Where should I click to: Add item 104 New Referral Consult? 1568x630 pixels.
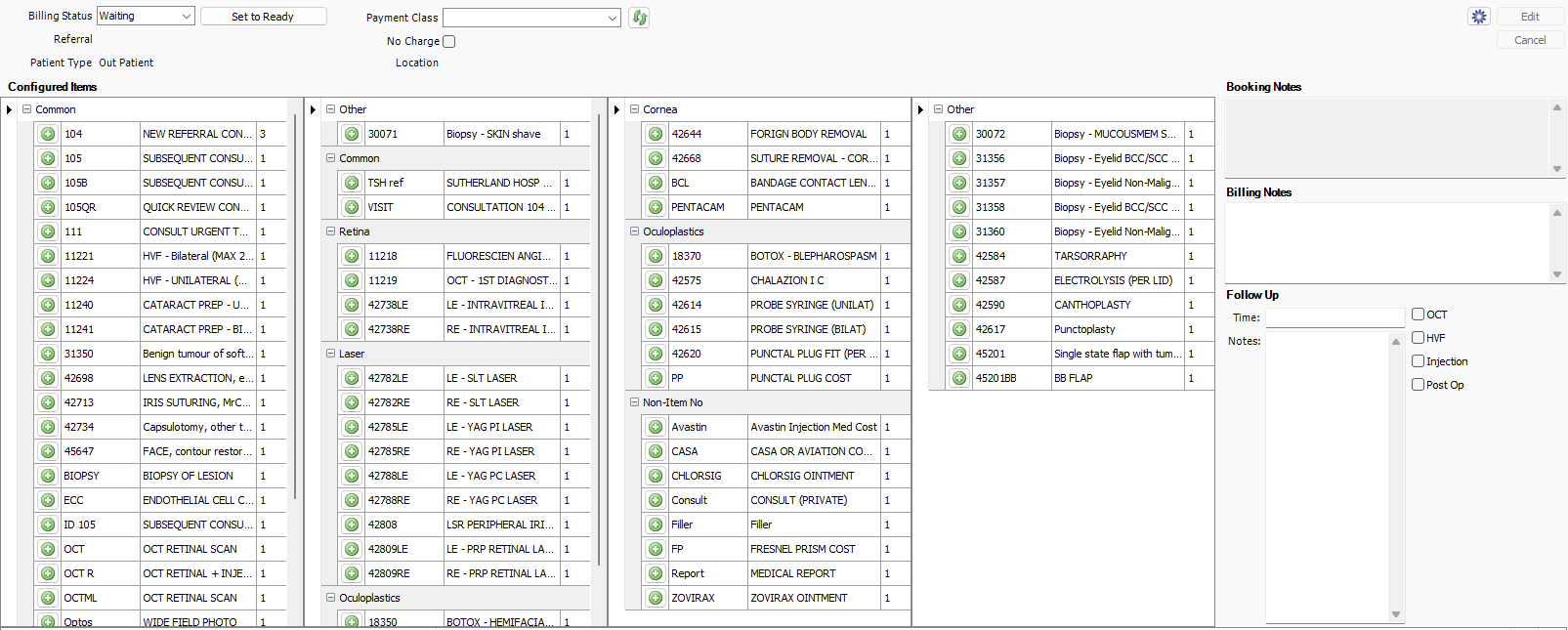pos(47,134)
